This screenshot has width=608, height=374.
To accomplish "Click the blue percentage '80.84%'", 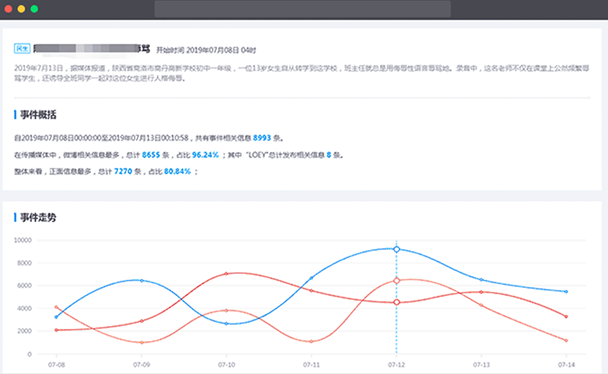I will 177,171.
